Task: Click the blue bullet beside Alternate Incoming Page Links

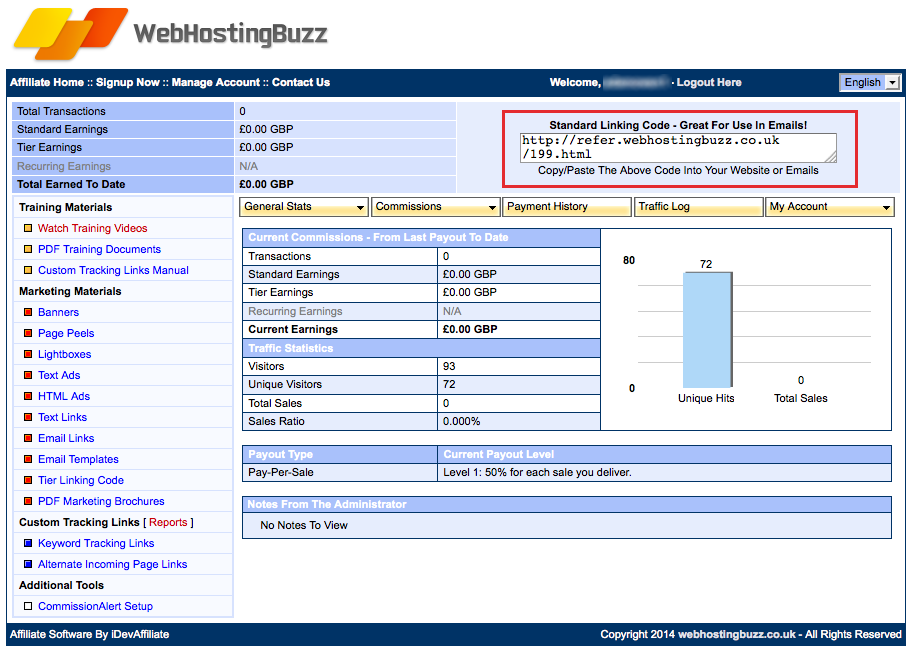Action: click(28, 564)
